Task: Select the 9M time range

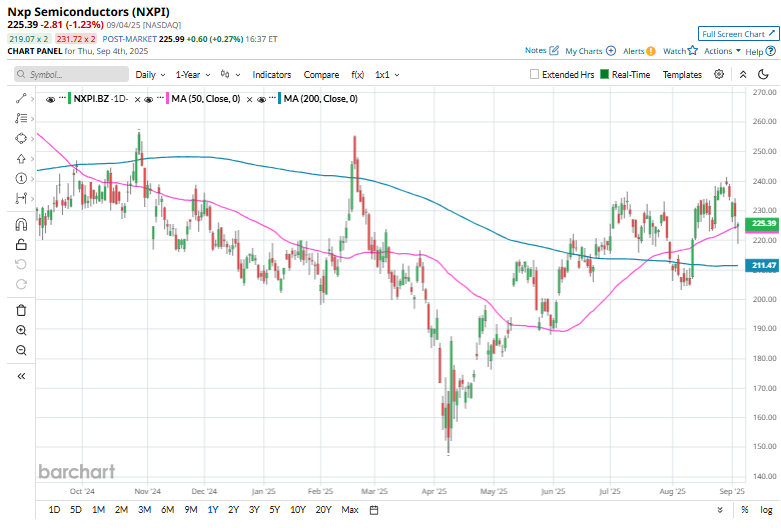Action: coord(191,510)
